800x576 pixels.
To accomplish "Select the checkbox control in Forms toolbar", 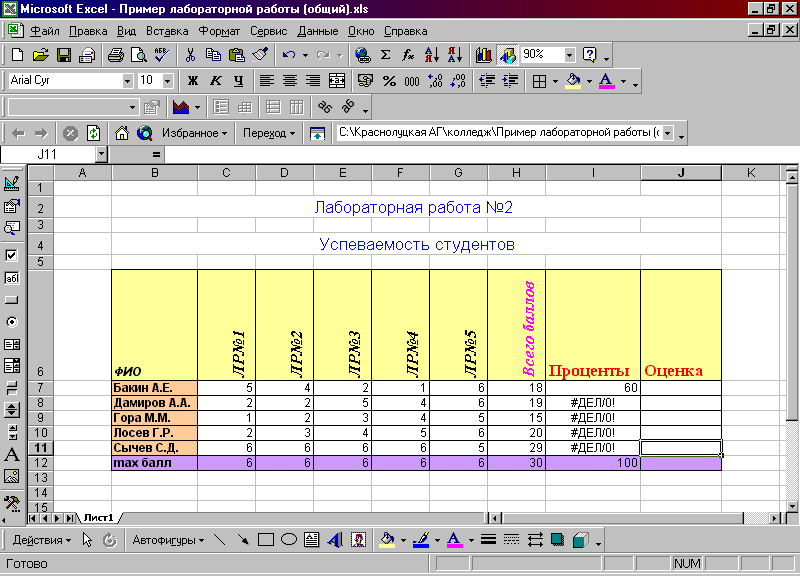I will (x=12, y=255).
